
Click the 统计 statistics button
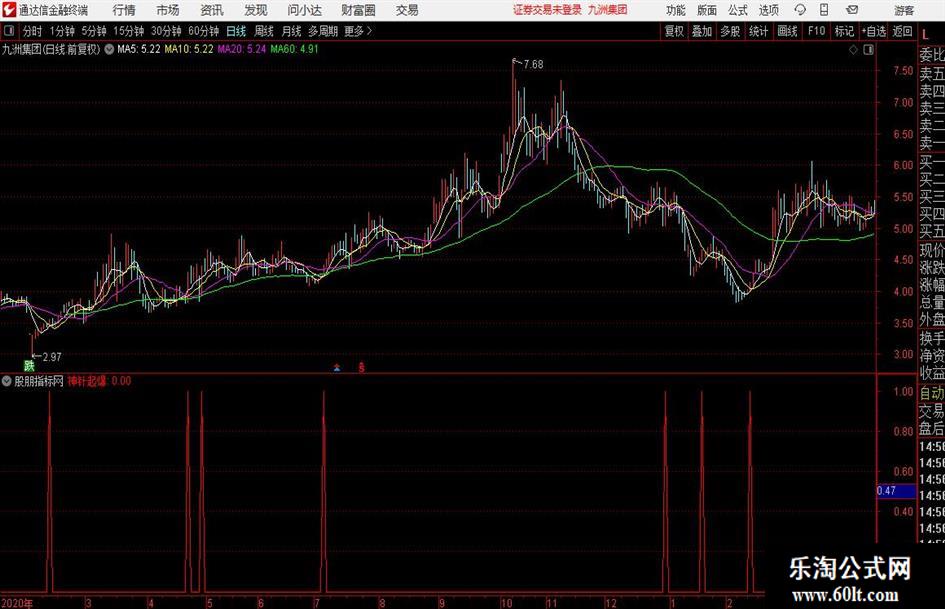click(759, 31)
